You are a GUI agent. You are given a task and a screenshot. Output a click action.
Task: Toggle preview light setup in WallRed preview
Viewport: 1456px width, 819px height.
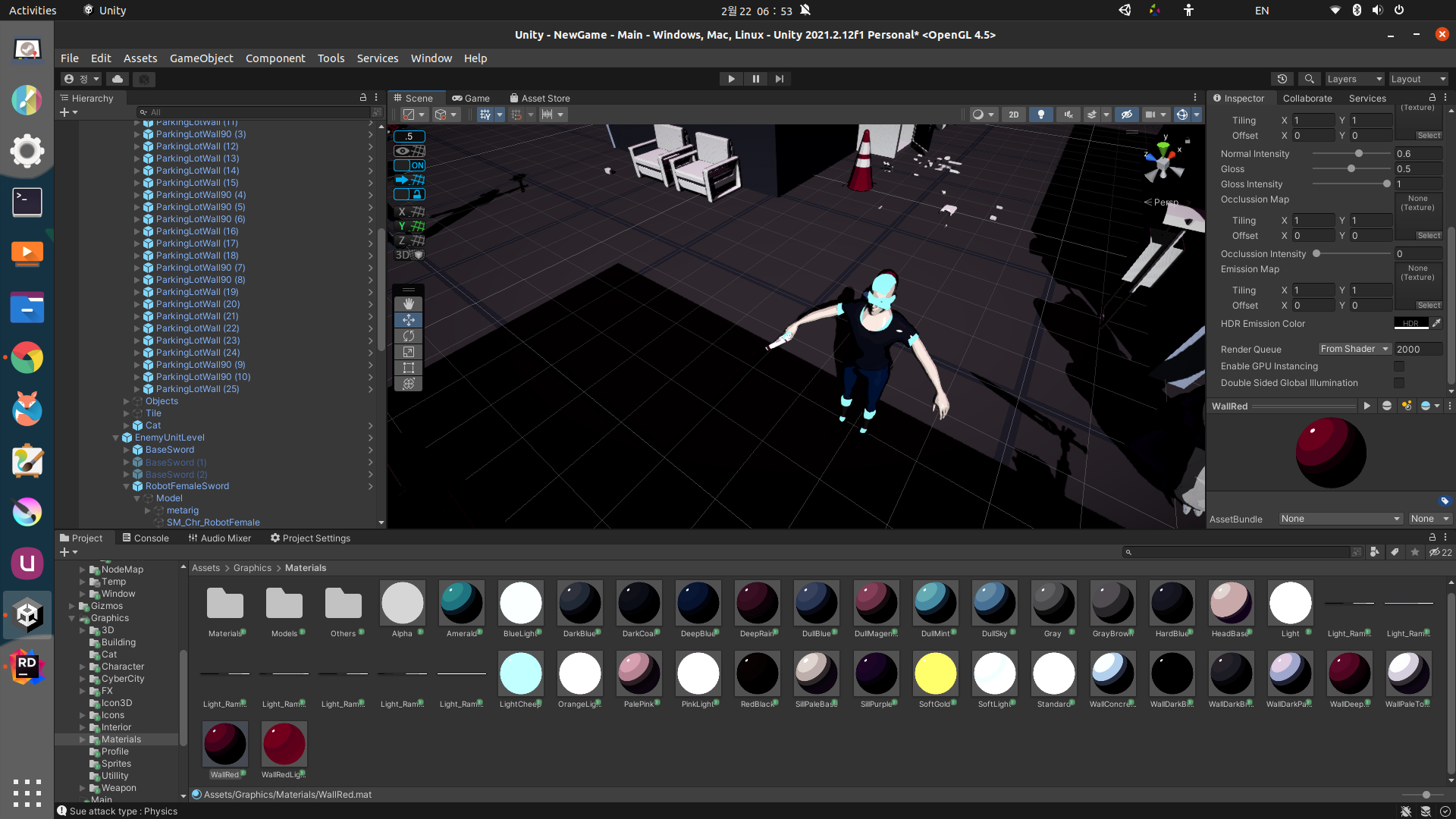pos(1407,406)
